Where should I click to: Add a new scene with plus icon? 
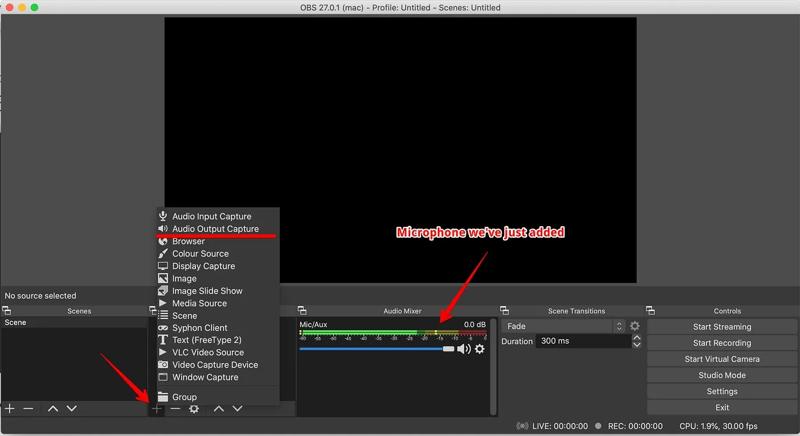pyautogui.click(x=10, y=408)
